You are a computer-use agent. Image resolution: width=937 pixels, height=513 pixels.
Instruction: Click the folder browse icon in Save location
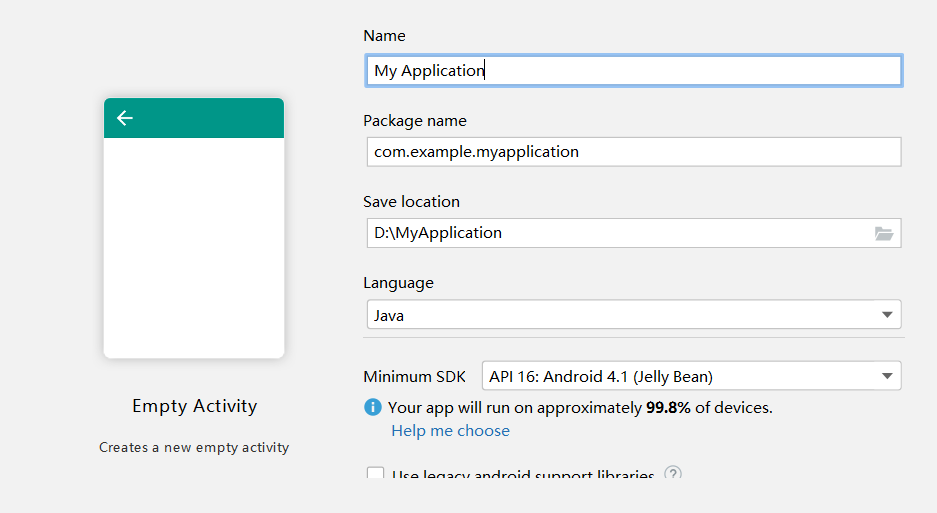tap(883, 233)
